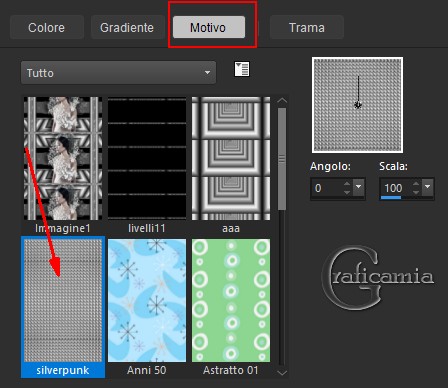Click the silverpunk label text
This screenshot has height=388, width=448.
coord(63,370)
